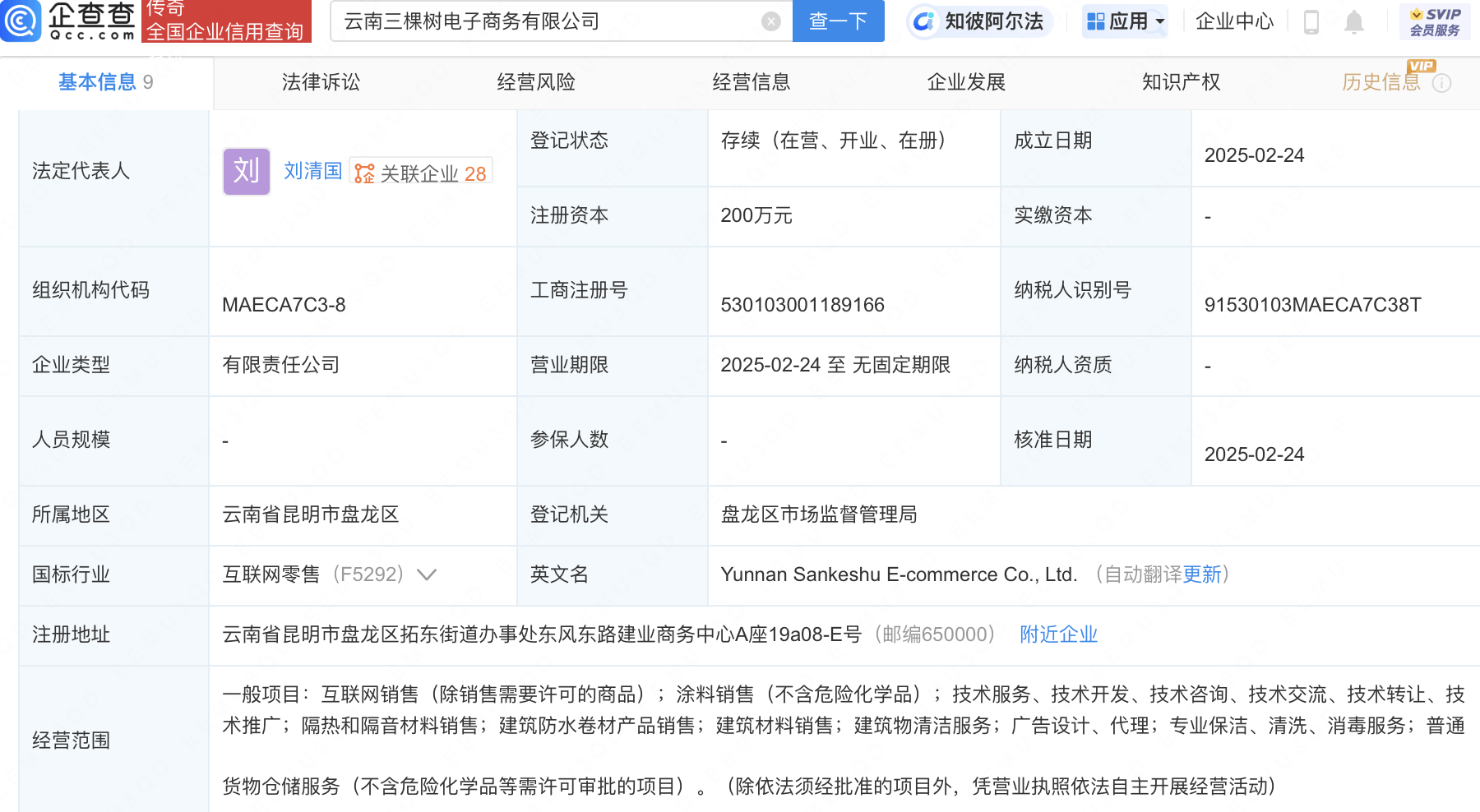Clear the search box with X icon
1480x812 pixels.
click(x=770, y=21)
